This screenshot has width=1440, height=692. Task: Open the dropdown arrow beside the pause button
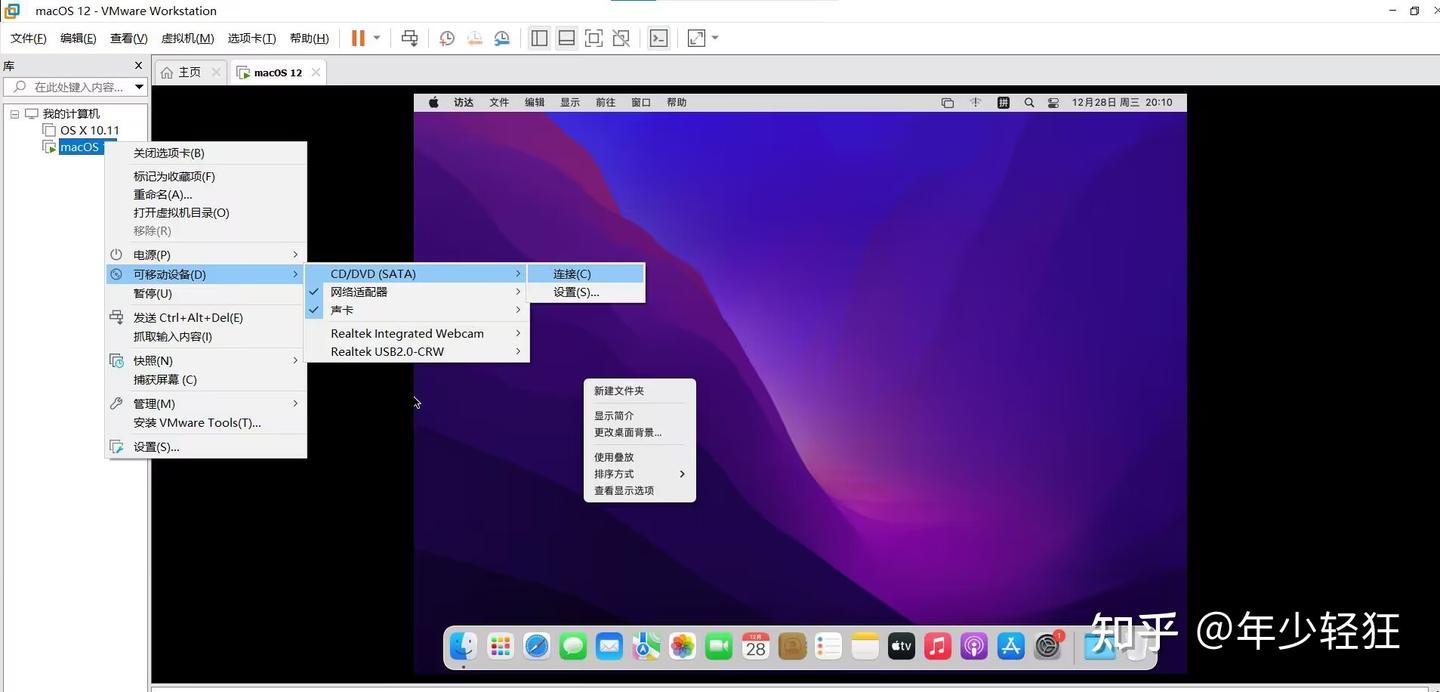[375, 38]
